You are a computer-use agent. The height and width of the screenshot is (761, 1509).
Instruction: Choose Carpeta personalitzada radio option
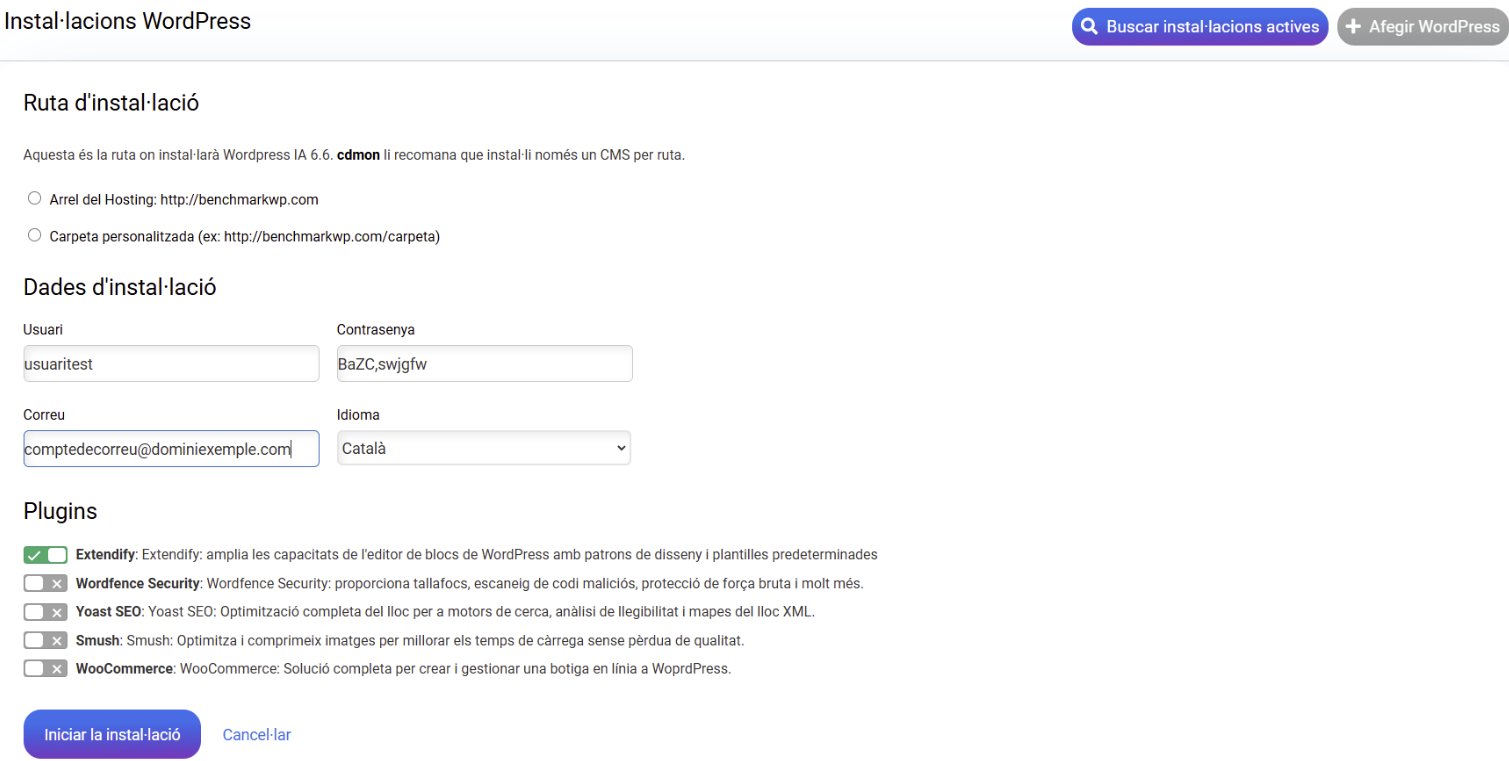[35, 235]
